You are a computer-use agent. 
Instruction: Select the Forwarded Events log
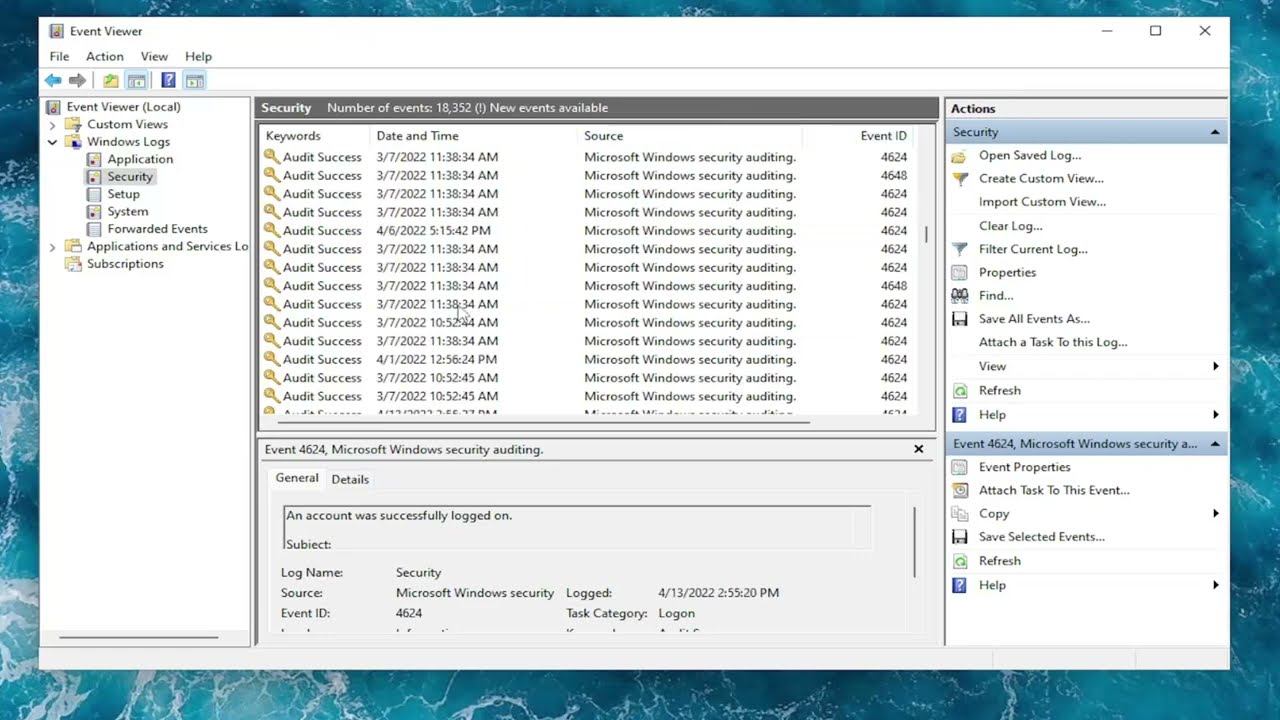[157, 229]
